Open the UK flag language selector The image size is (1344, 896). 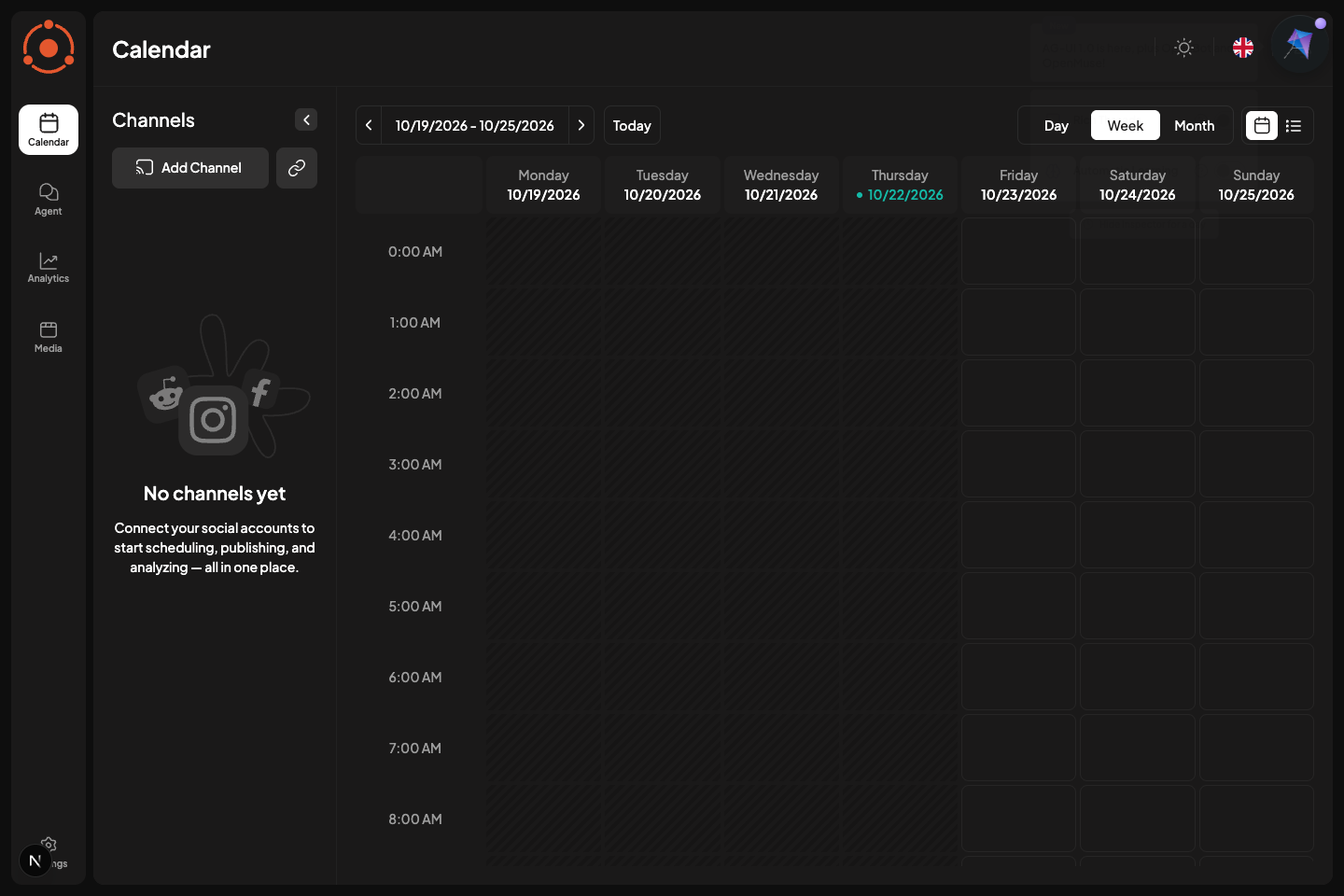tap(1243, 48)
